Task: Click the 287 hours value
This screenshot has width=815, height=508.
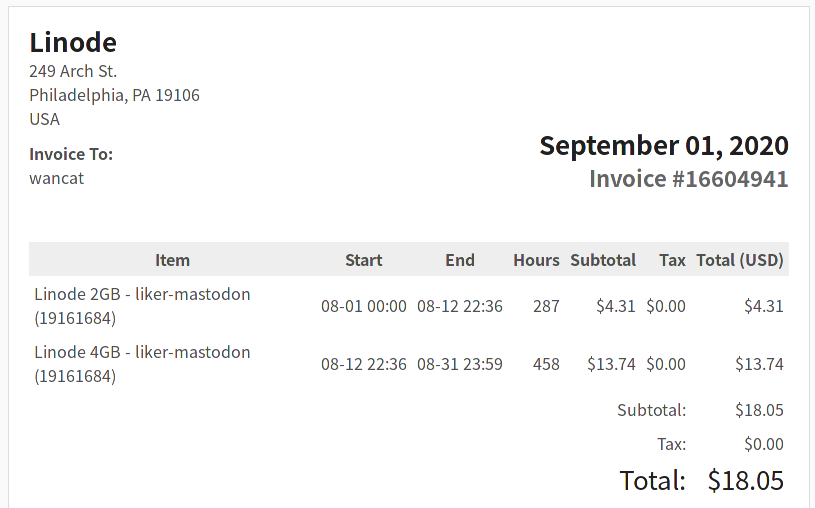Action: coord(546,306)
